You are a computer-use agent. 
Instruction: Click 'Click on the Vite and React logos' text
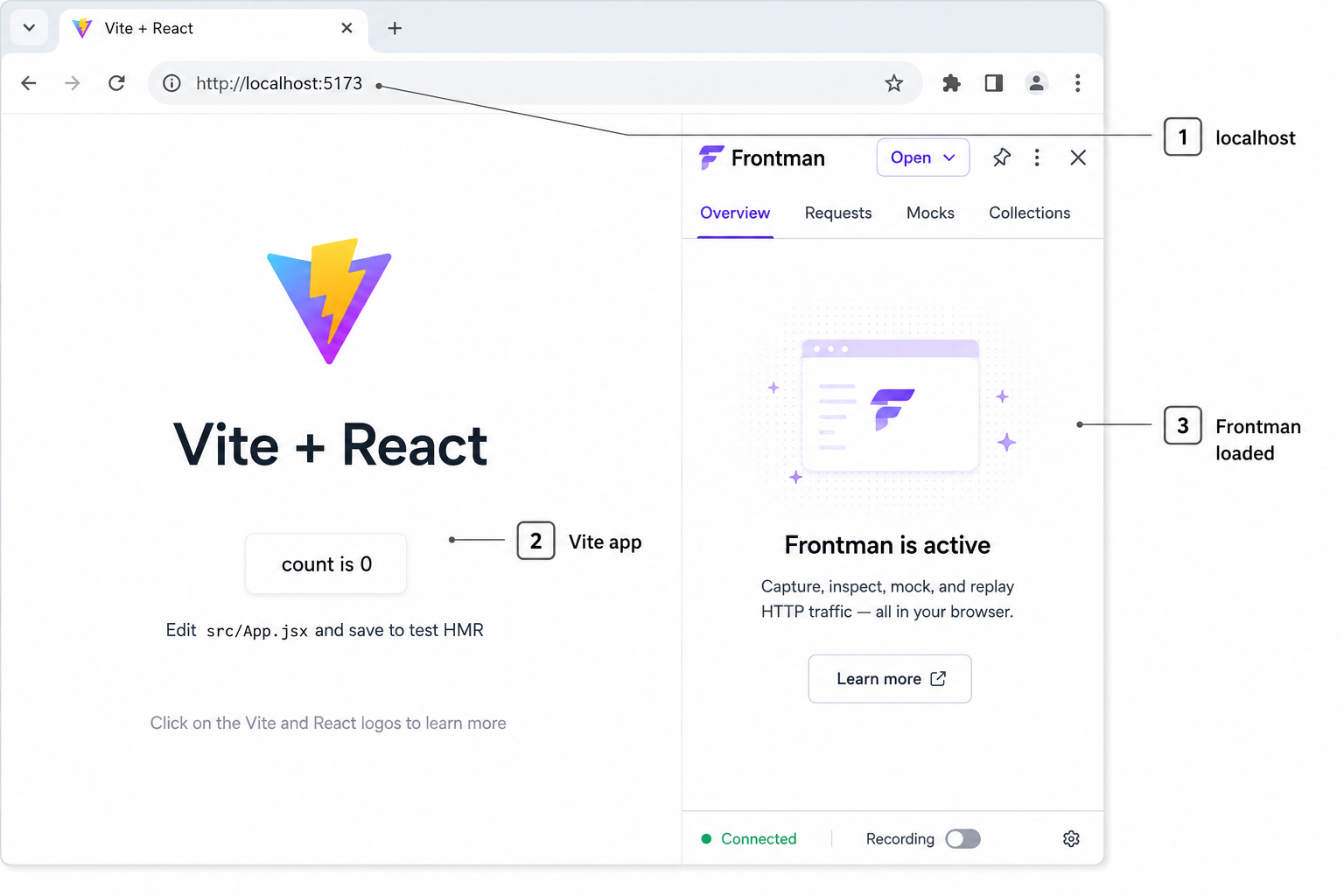pos(328,723)
